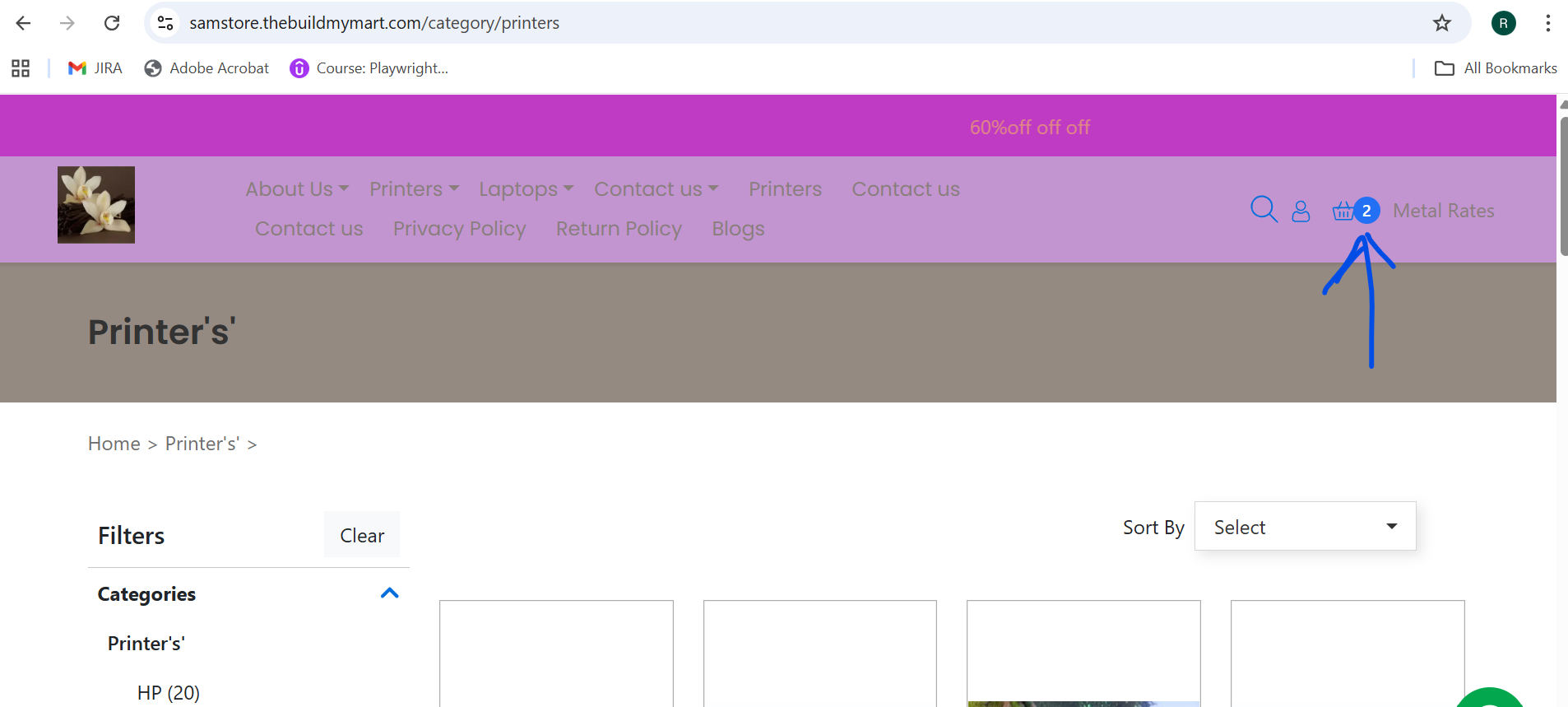This screenshot has height=707, width=1568.
Task: Expand the Contact us dropdown menu
Action: (x=656, y=189)
